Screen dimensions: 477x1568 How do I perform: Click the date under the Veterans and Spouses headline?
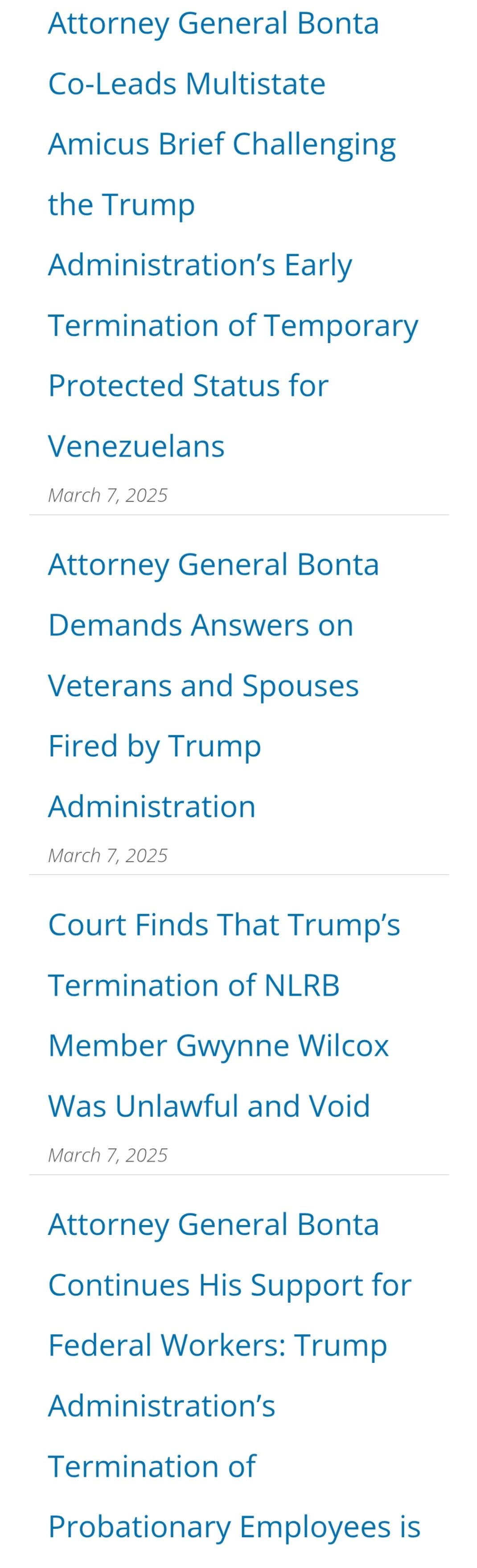point(108,855)
